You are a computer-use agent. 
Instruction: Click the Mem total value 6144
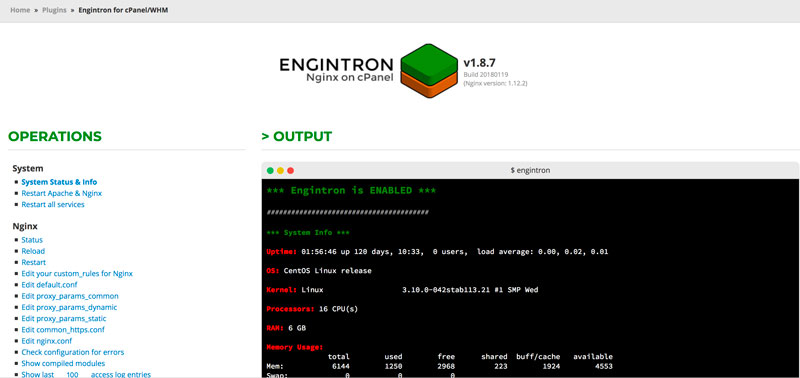point(341,366)
